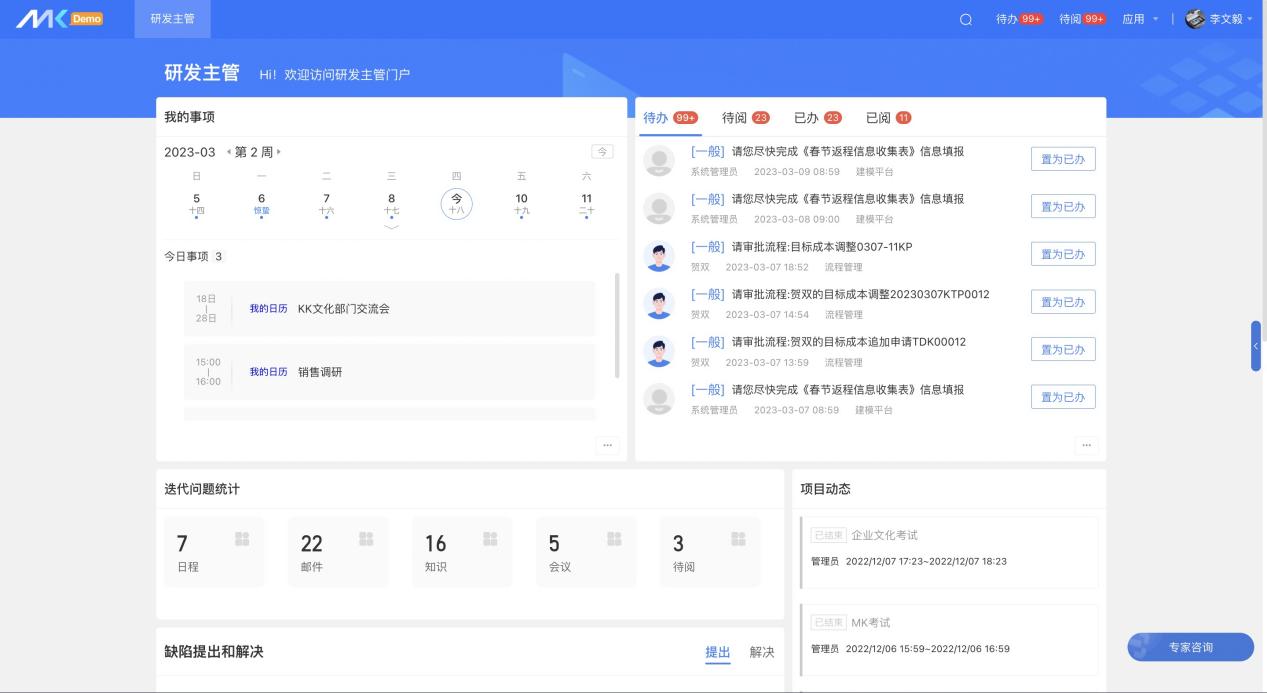The image size is (1267, 693).
Task: Open the ellipsis menu in 我的事项 panel
Action: [607, 445]
